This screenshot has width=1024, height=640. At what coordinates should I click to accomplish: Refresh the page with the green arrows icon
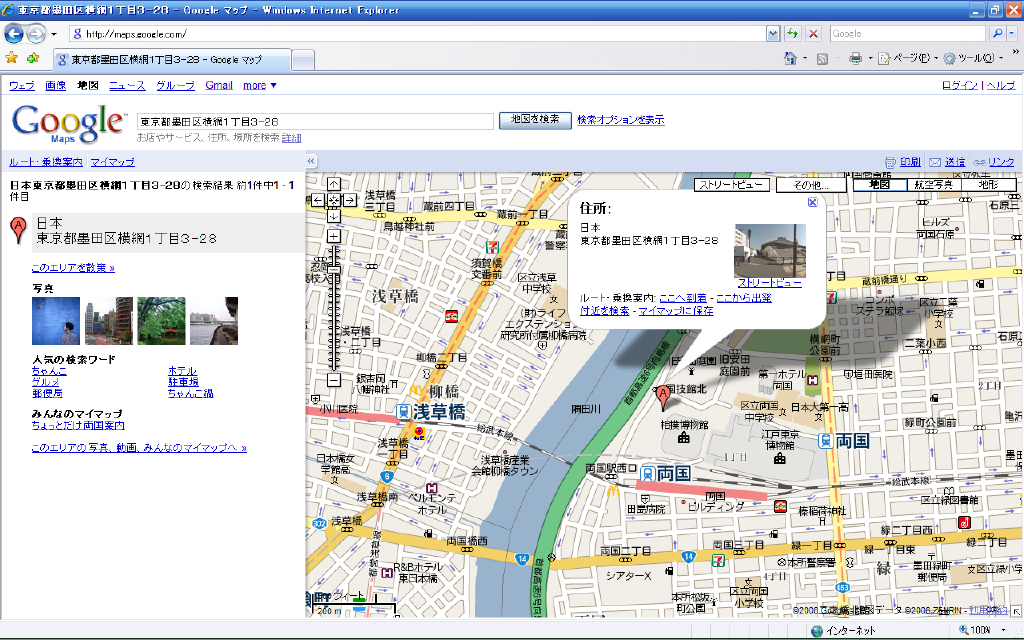792,33
